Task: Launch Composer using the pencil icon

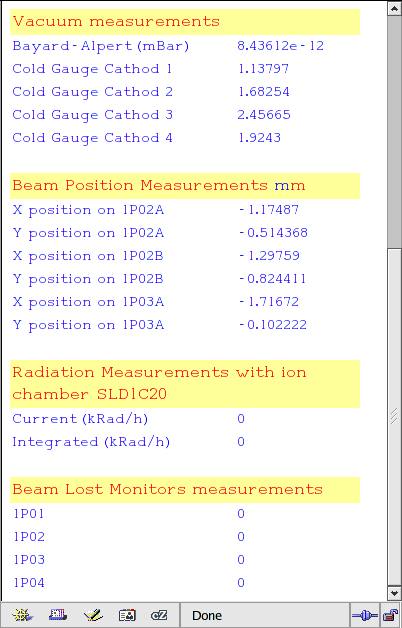Action: pos(93,615)
